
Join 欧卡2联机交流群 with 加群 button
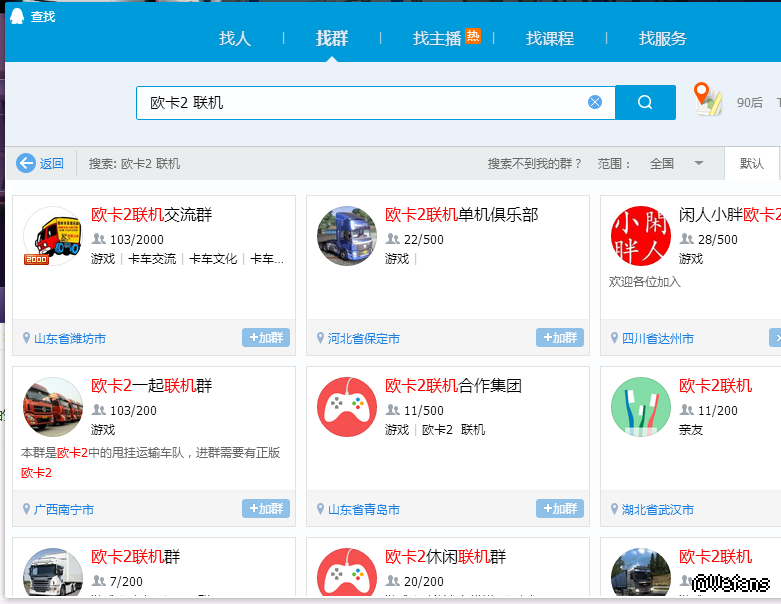266,338
